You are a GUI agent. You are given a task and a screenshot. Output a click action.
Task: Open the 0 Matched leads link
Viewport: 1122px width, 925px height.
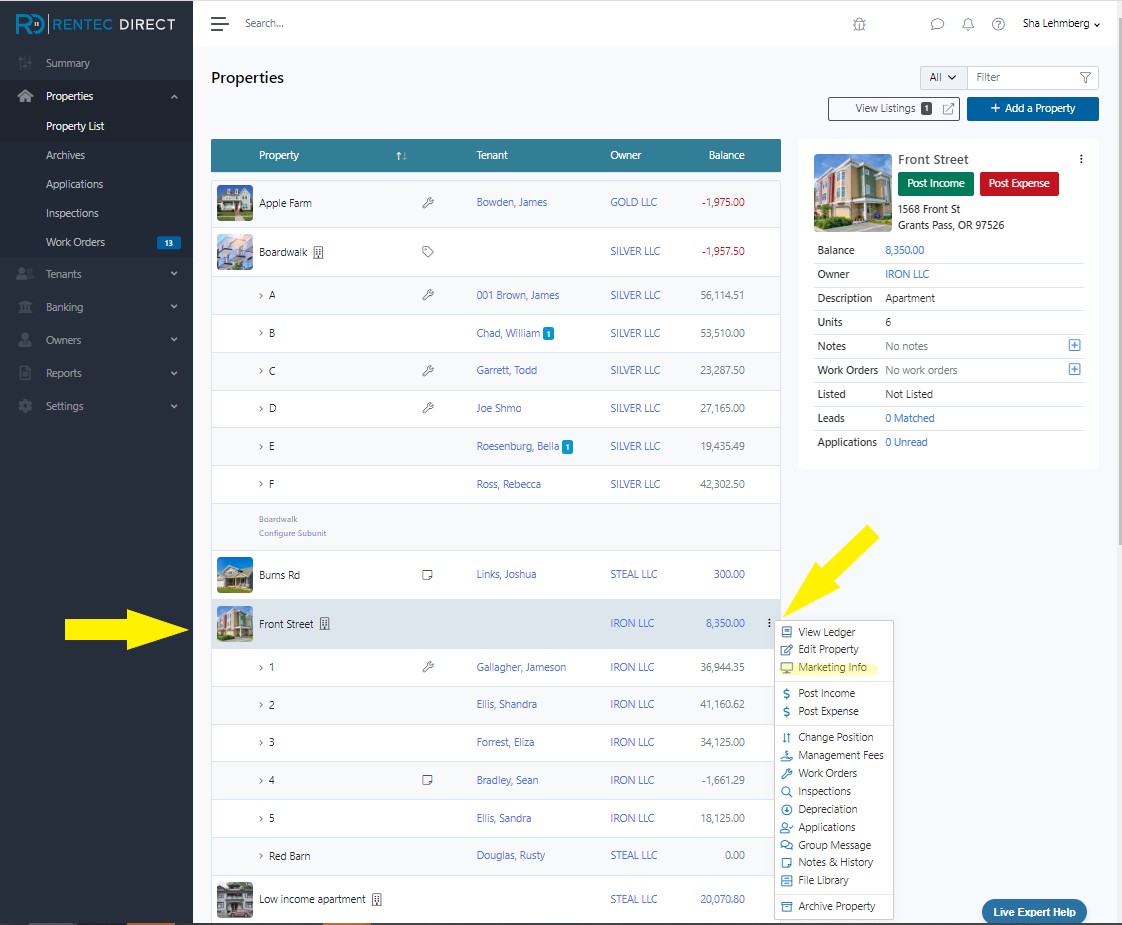pos(909,419)
